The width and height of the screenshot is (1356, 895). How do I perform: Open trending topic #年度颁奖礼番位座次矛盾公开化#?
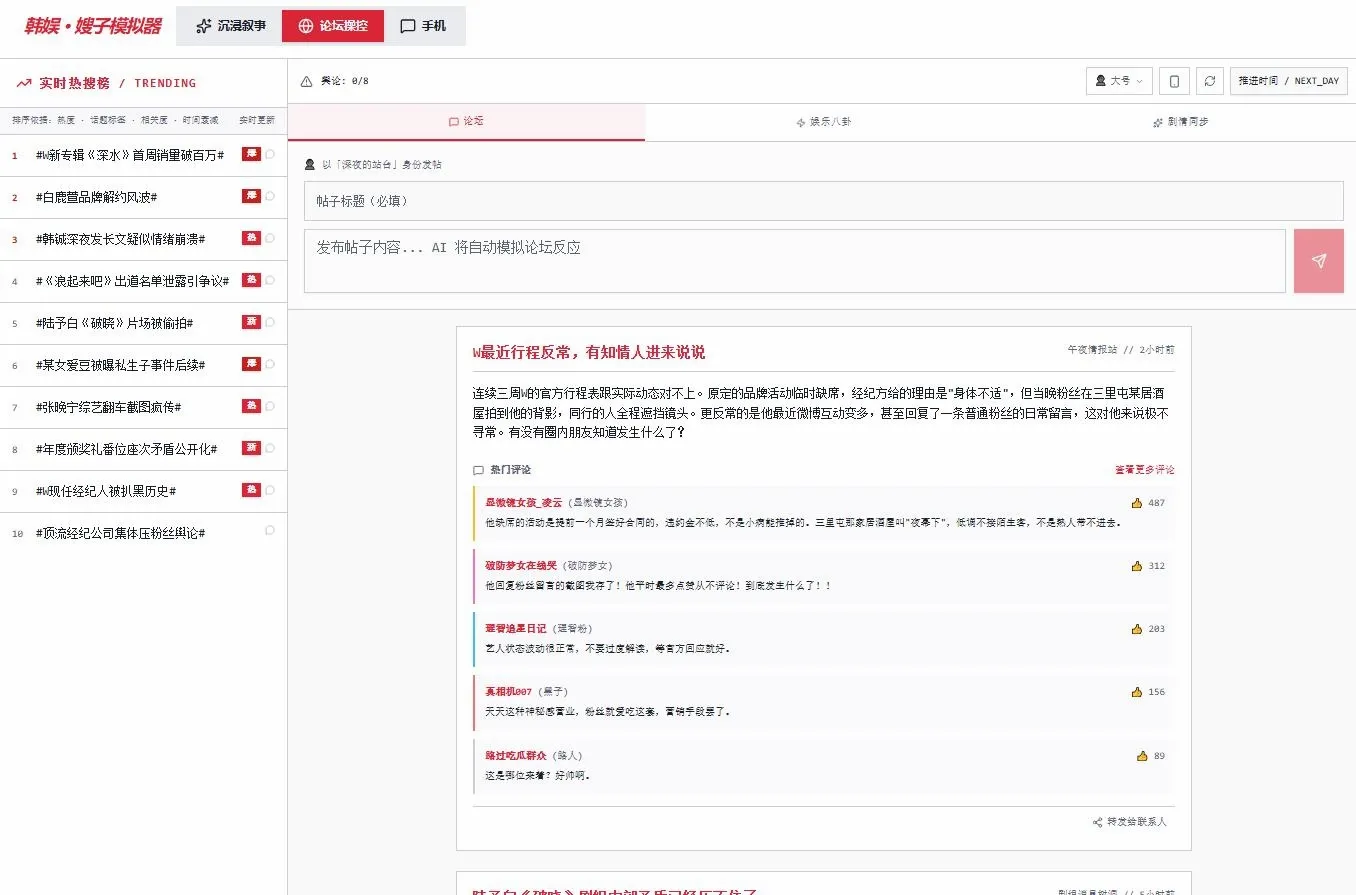click(126, 449)
